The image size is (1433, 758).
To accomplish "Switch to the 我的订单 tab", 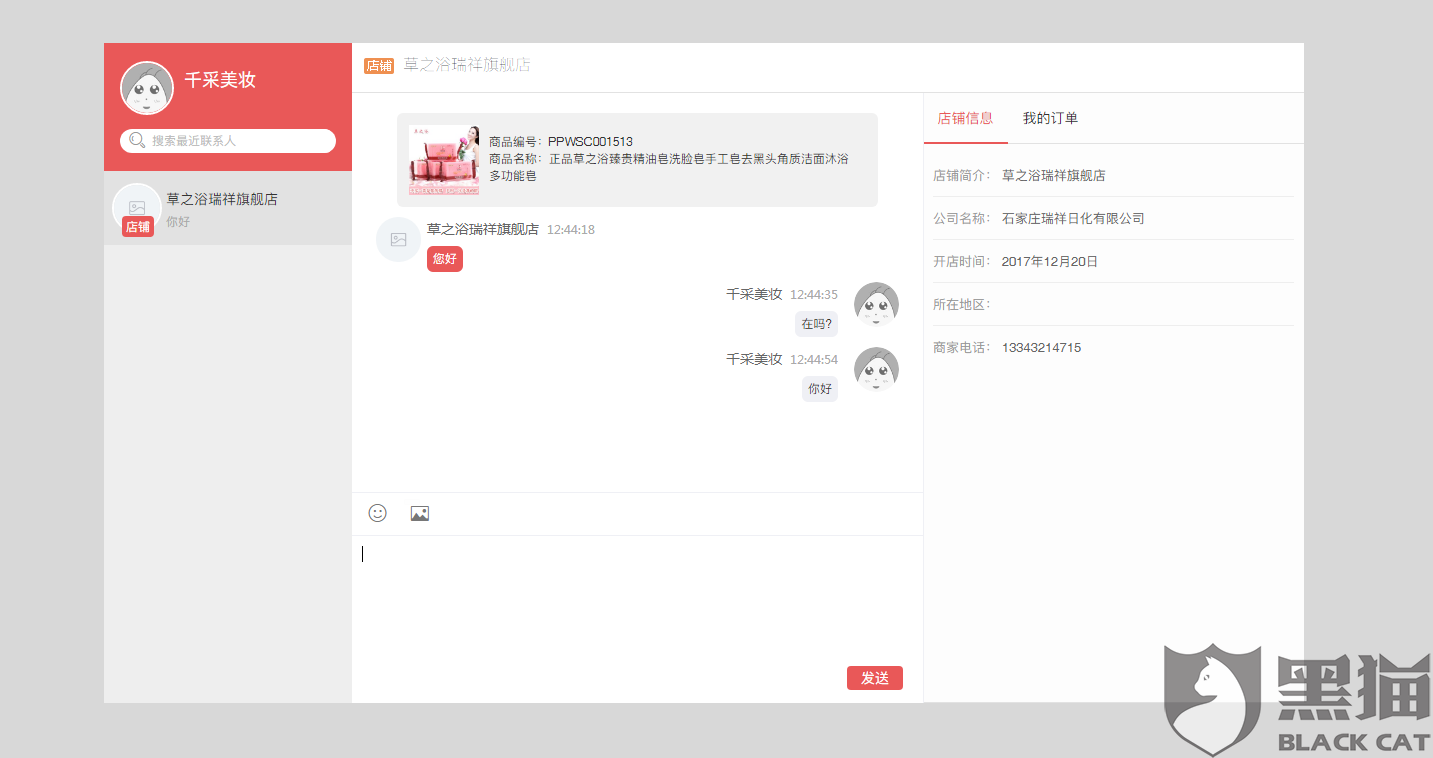I will [1050, 117].
